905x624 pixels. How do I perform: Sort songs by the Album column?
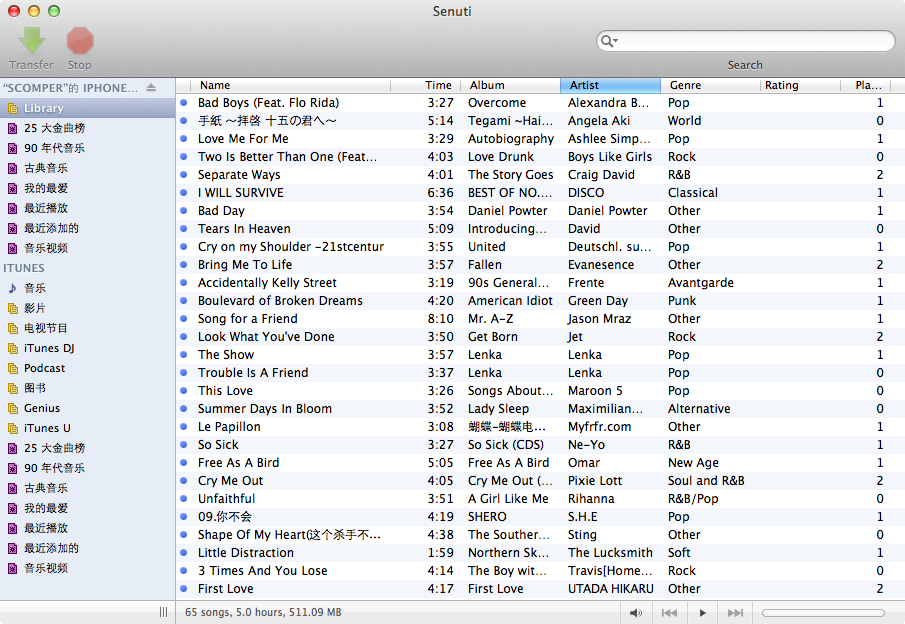point(511,85)
